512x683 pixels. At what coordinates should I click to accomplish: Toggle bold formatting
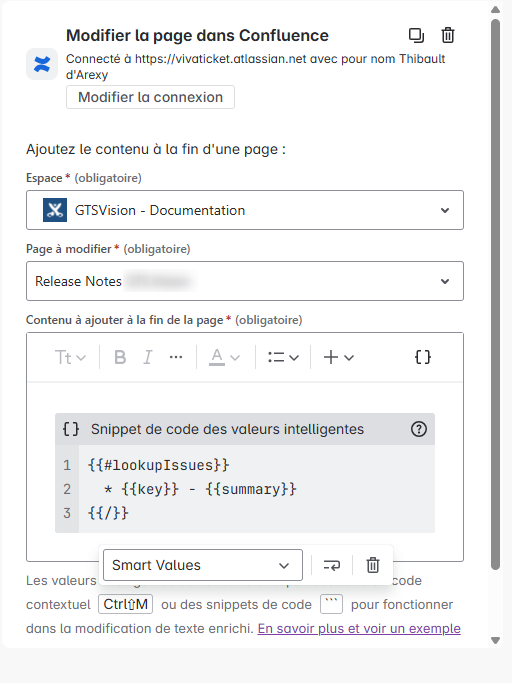click(x=120, y=358)
